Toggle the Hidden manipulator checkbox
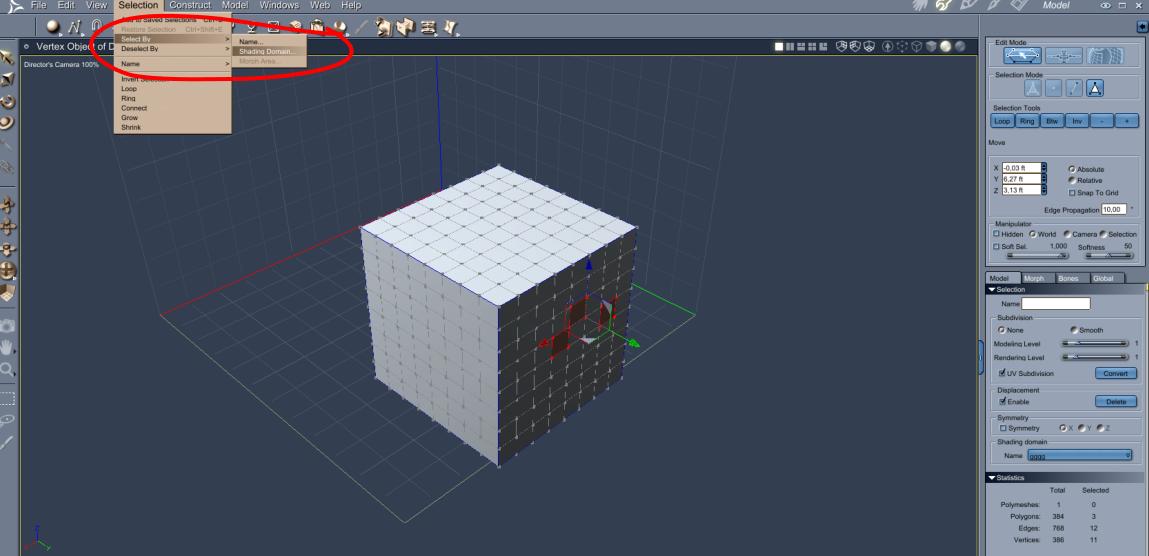This screenshot has width=1149, height=556. 997,234
